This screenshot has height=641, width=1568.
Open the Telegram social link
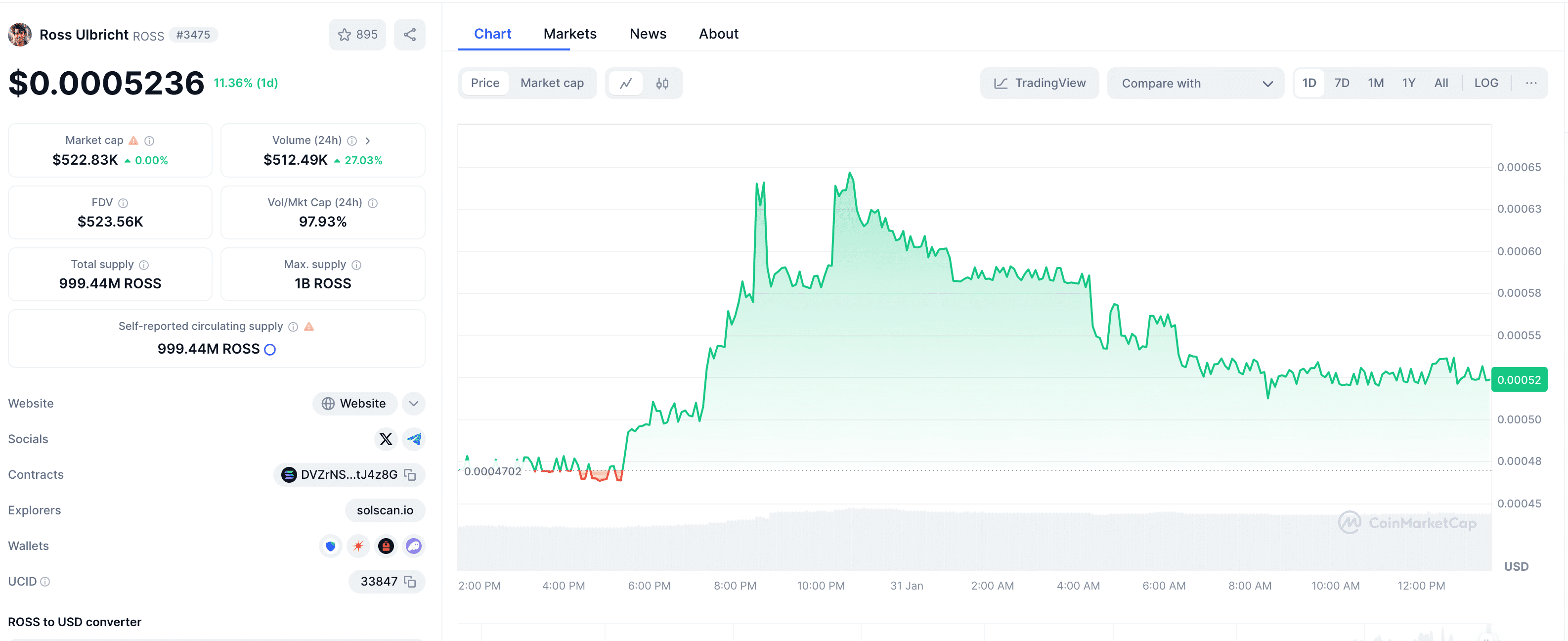pyautogui.click(x=414, y=439)
